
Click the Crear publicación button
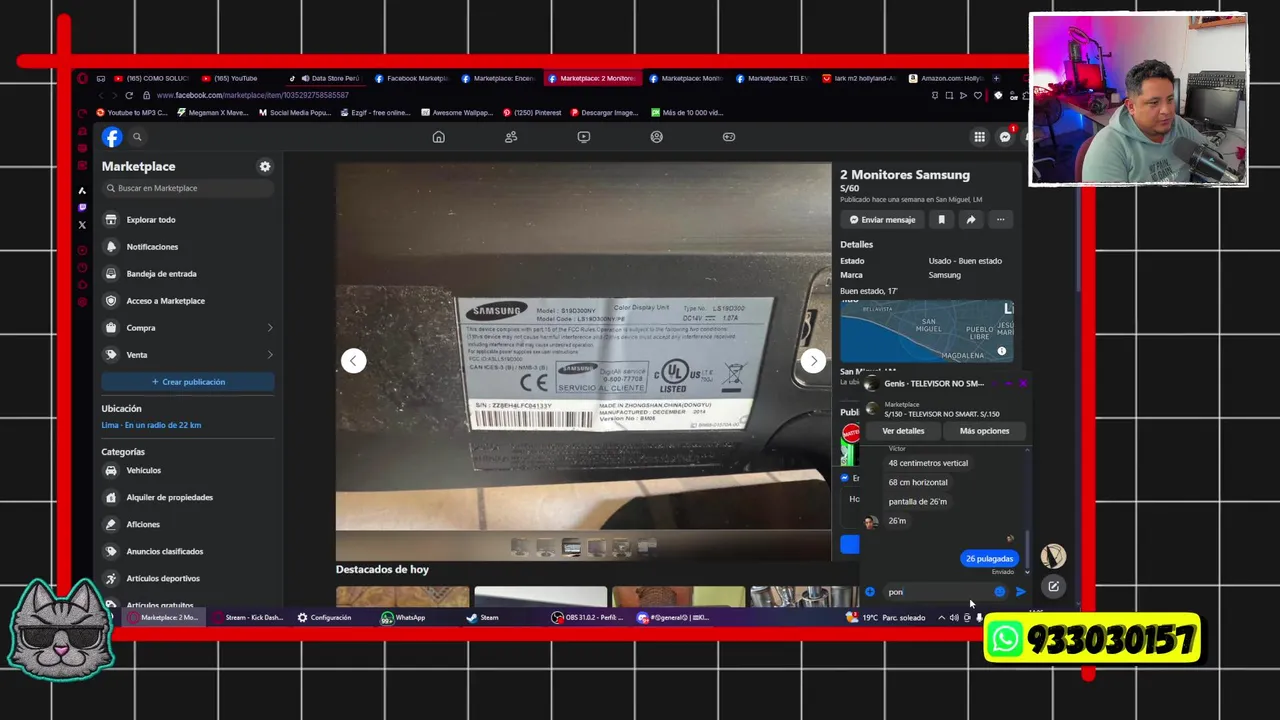point(188,382)
